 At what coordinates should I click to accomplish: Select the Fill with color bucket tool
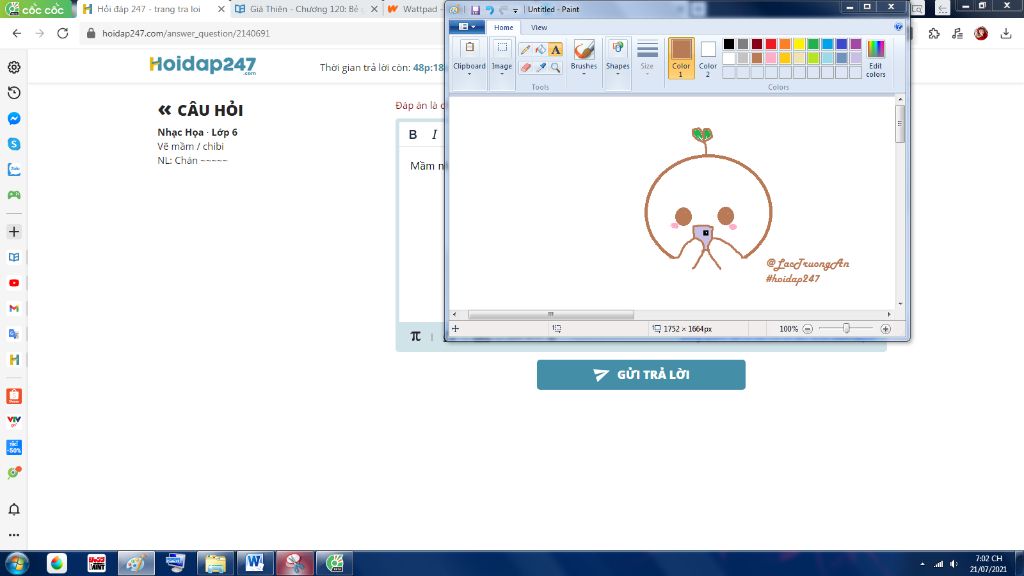coord(541,50)
